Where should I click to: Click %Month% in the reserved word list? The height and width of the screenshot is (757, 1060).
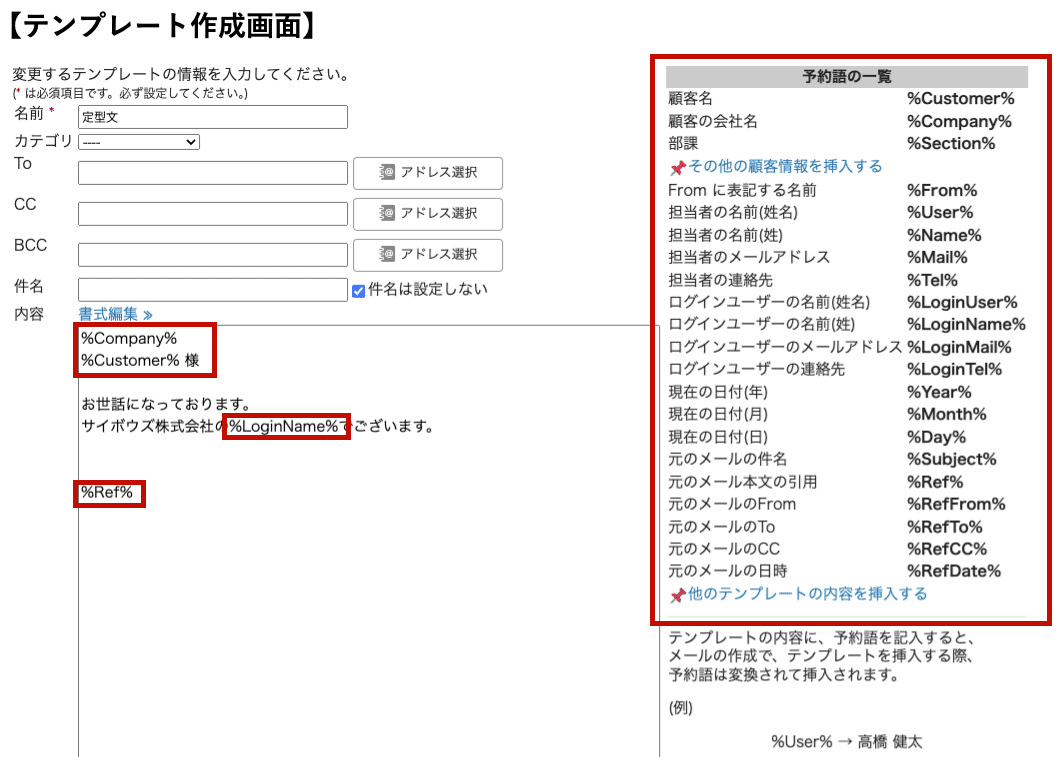(946, 414)
